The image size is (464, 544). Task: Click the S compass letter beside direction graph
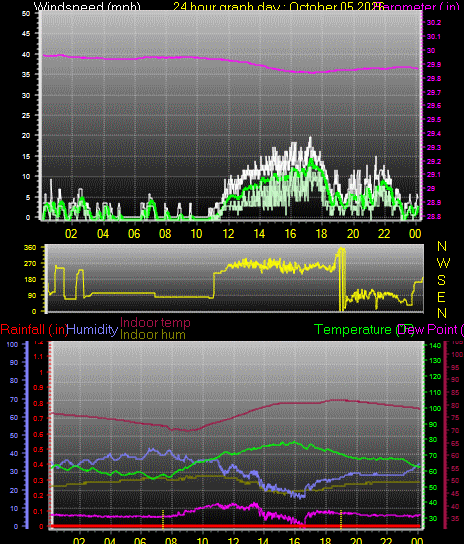click(441, 280)
